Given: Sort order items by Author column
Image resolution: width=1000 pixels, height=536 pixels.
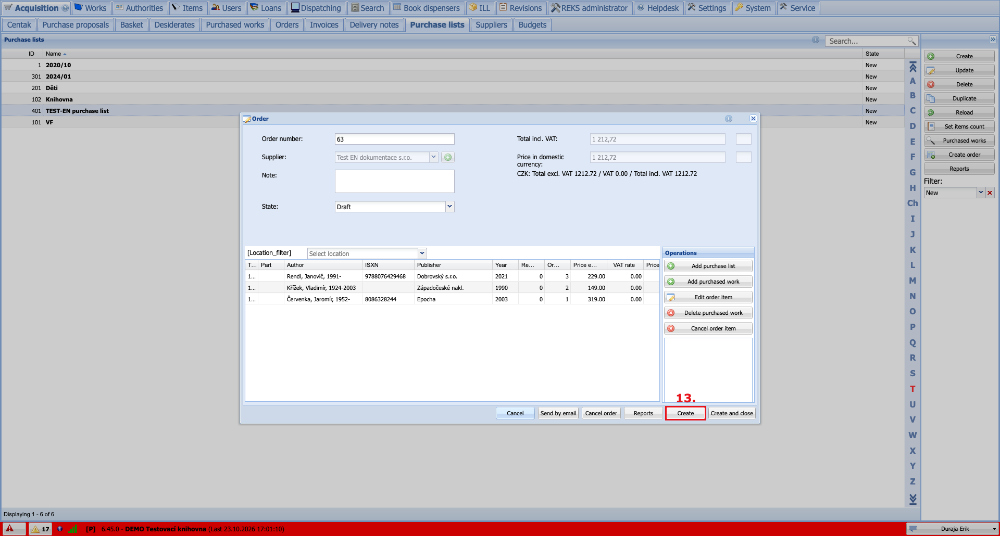Looking at the screenshot, I should click(x=323, y=265).
